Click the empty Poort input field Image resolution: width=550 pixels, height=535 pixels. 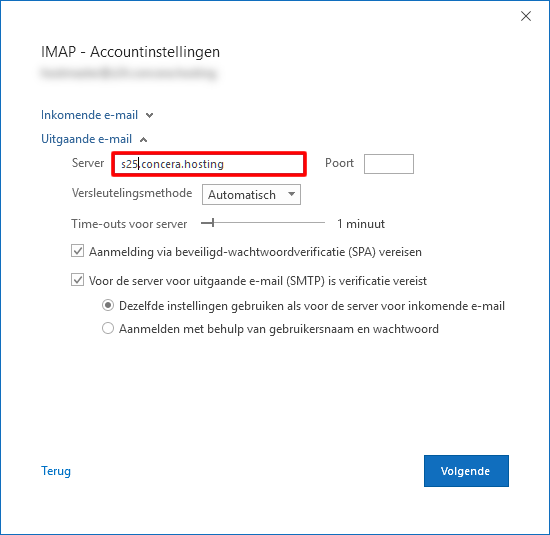[389, 164]
